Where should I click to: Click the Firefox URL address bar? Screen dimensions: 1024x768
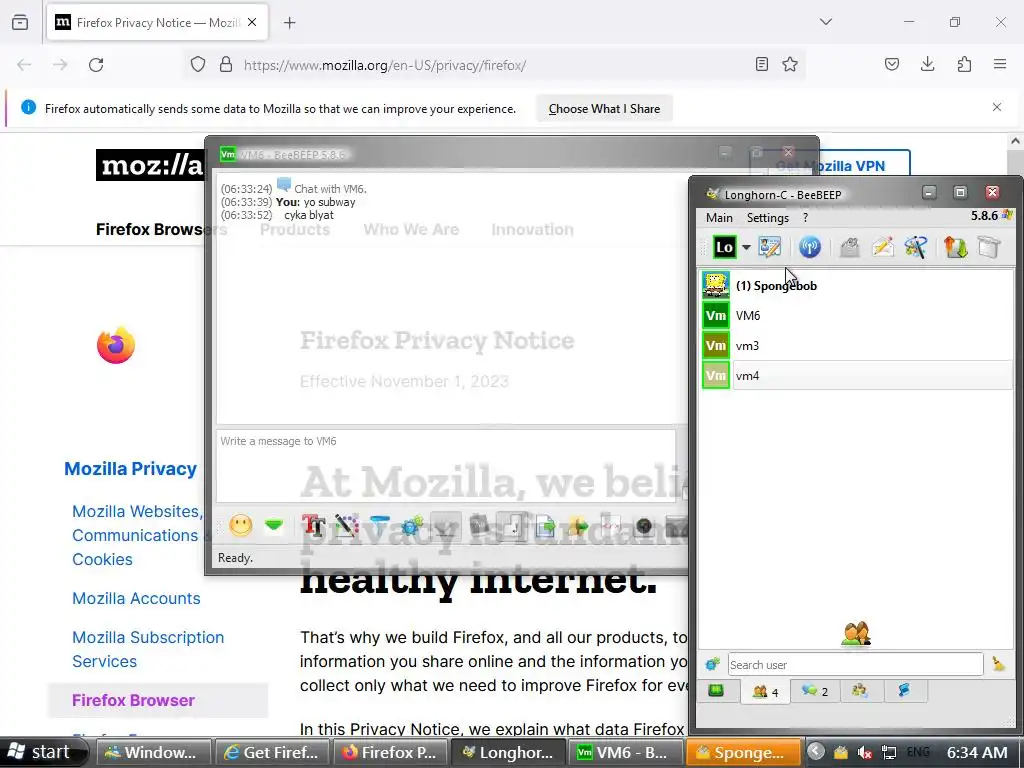(x=493, y=65)
